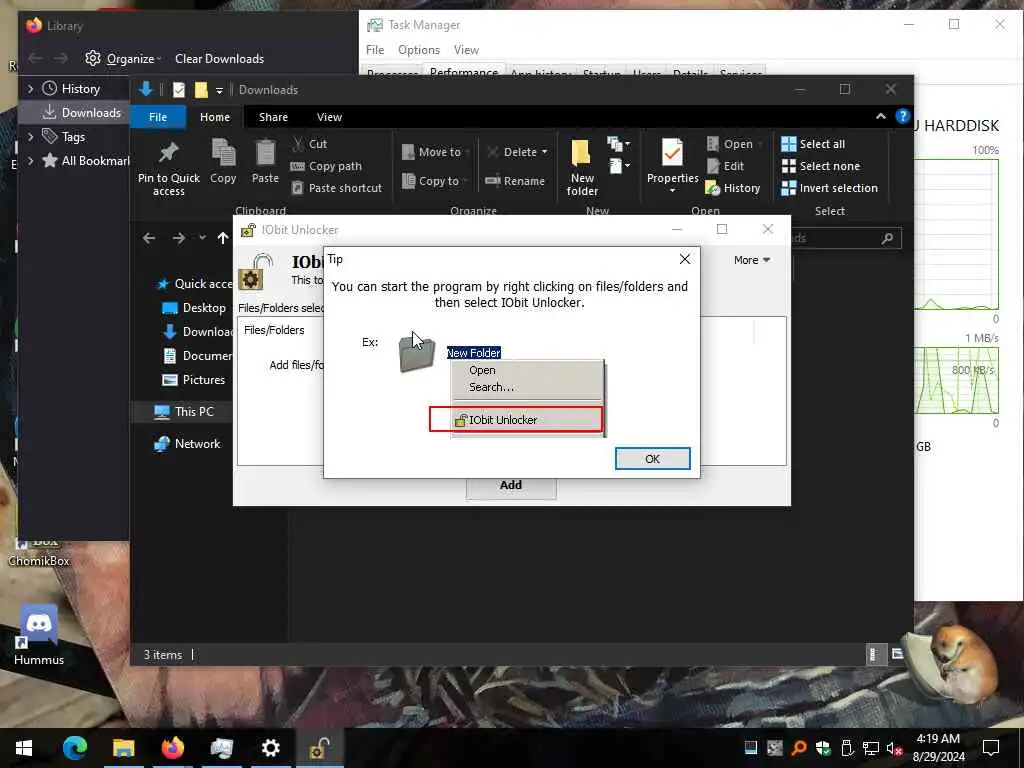Open the Delete dropdown in ribbon
Screen dimensions: 1024x768
pos(517,152)
